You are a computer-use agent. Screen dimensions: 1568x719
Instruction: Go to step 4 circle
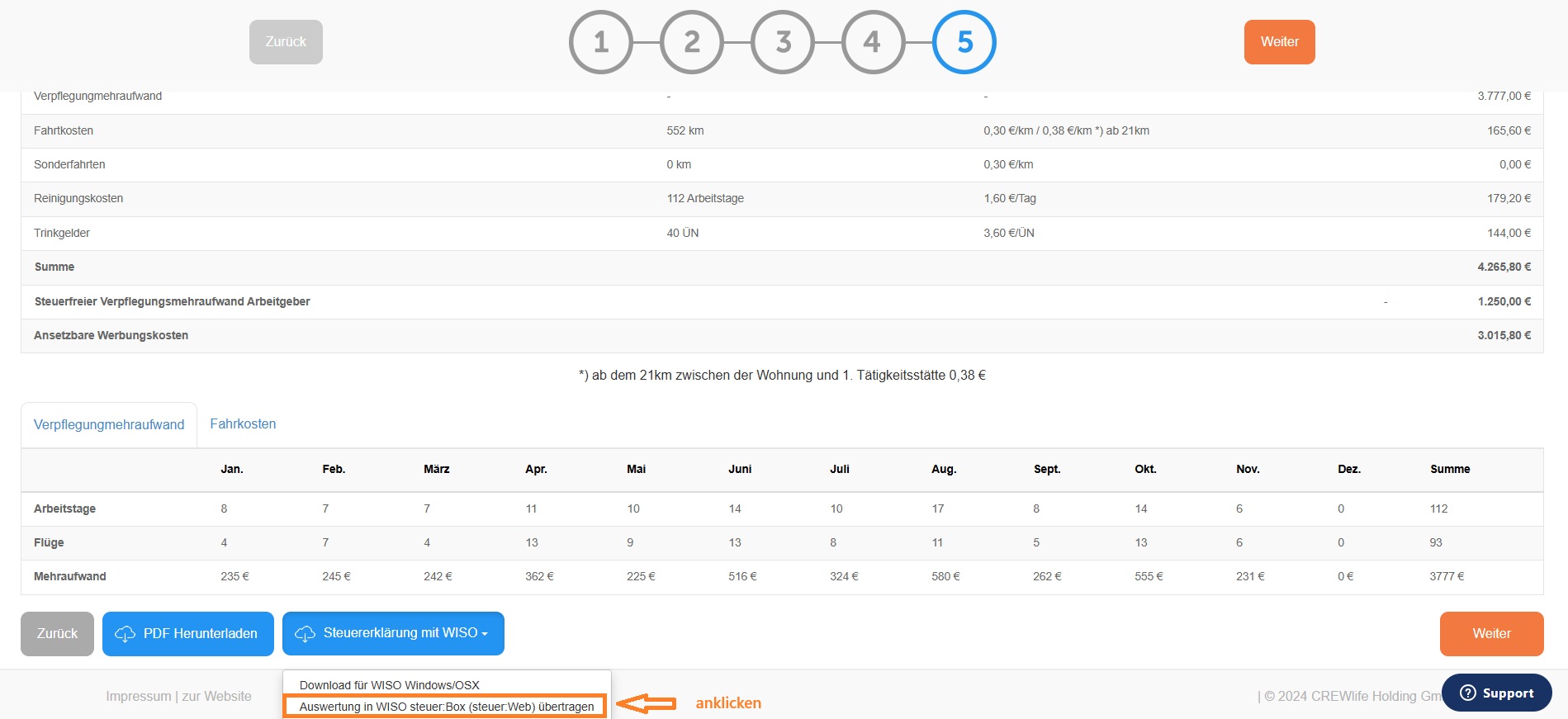(x=874, y=42)
